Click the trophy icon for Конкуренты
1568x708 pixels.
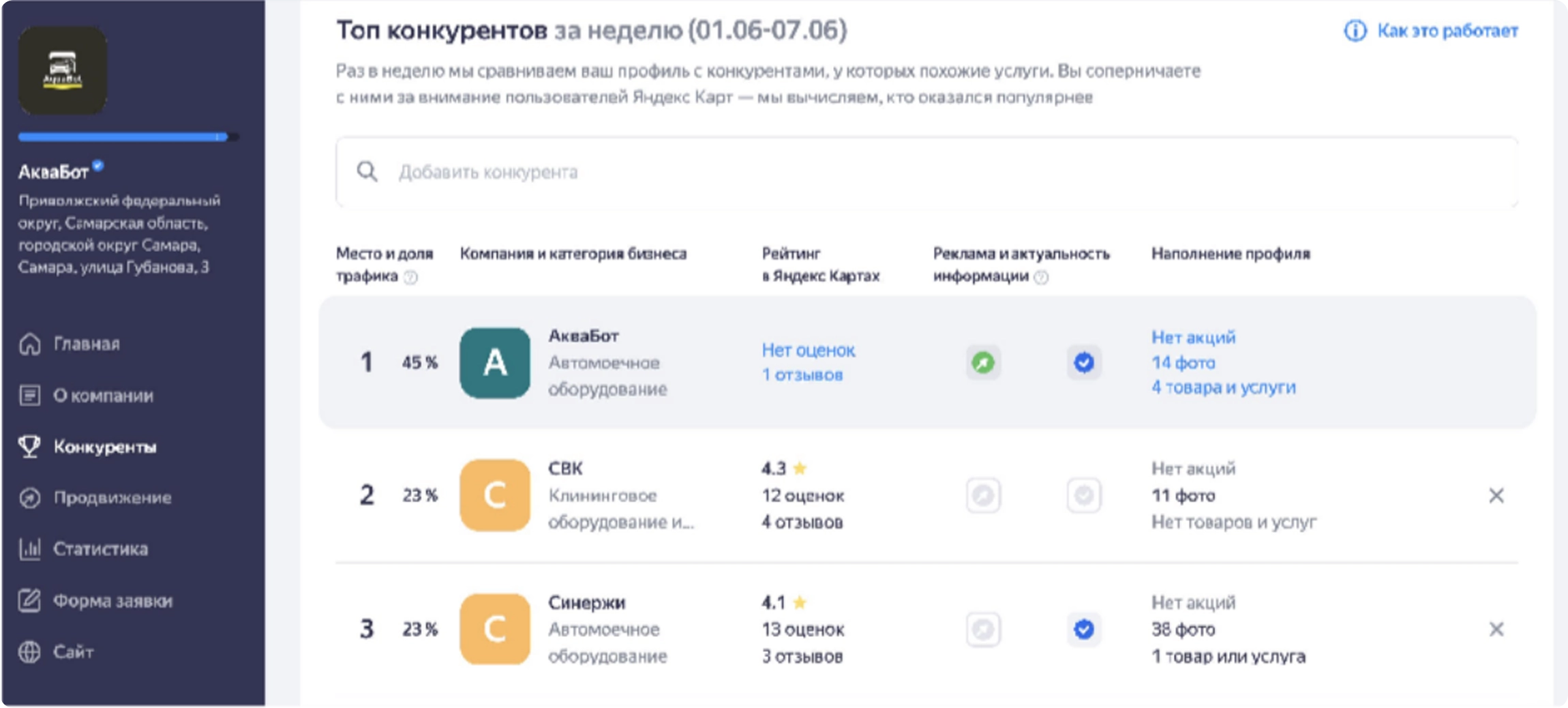29,447
